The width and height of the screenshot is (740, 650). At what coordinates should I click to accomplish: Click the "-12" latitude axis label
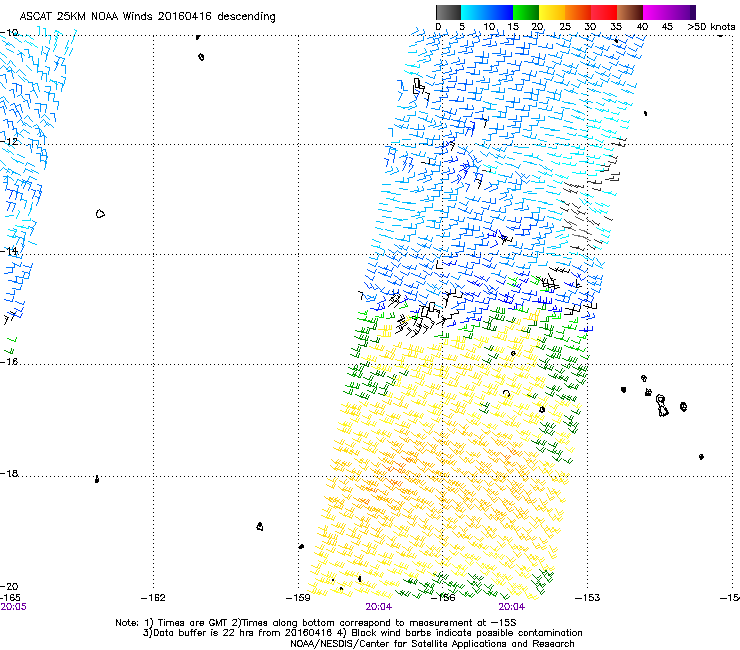click(x=9, y=142)
